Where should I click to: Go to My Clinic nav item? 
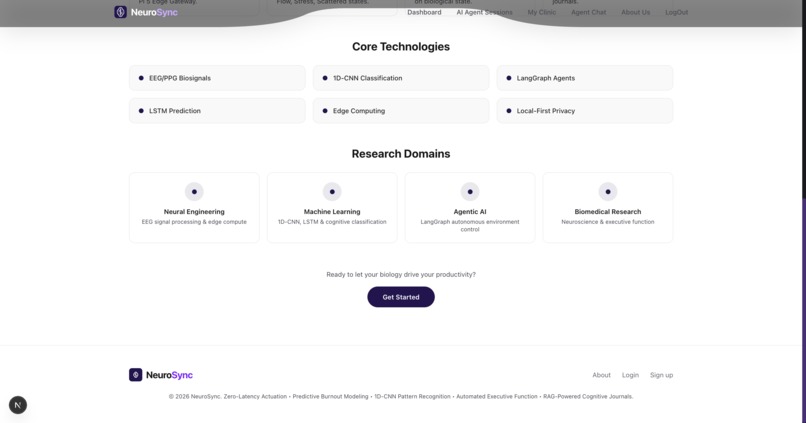pyautogui.click(x=542, y=12)
